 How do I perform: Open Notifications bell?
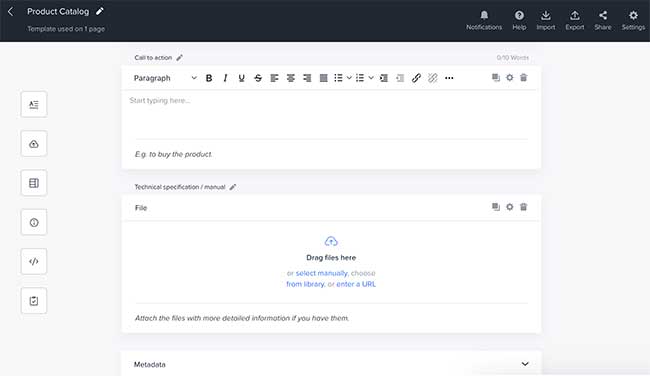click(484, 20)
